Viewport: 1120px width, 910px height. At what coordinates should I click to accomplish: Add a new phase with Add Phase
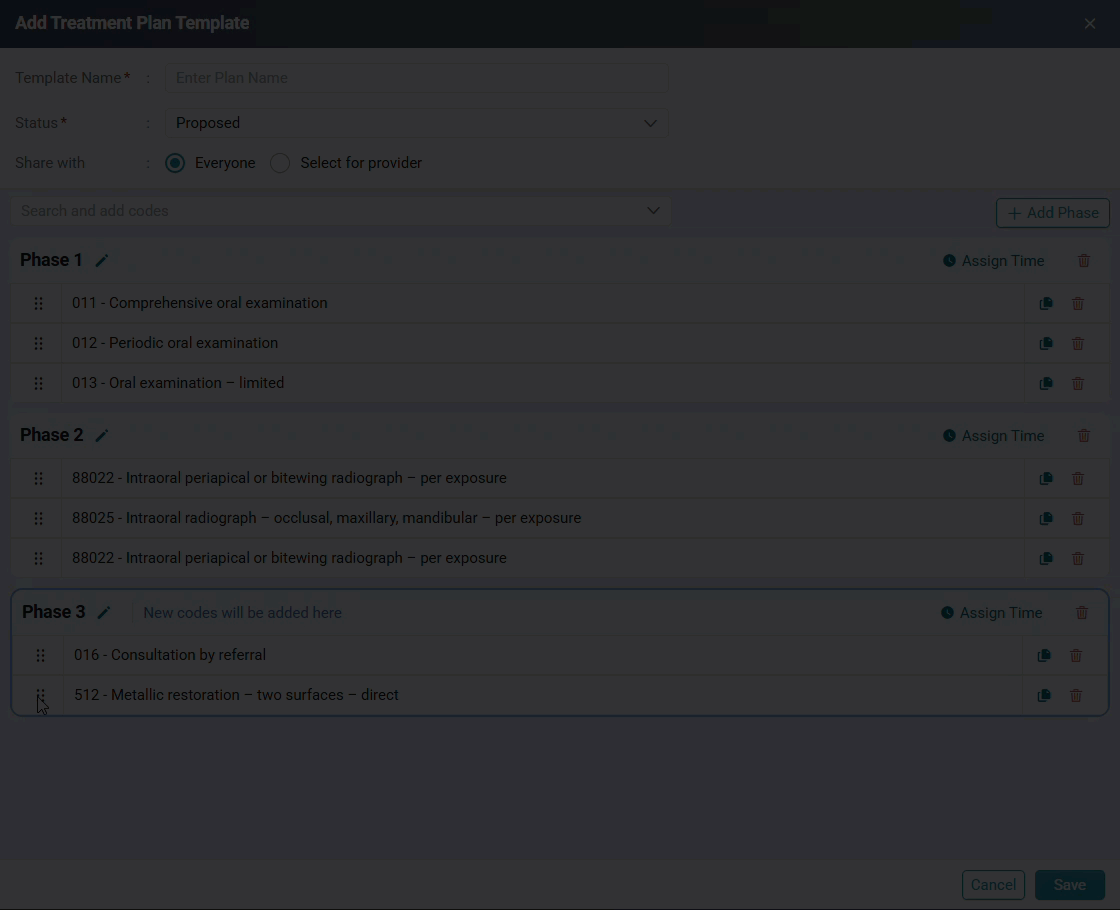click(x=1053, y=213)
